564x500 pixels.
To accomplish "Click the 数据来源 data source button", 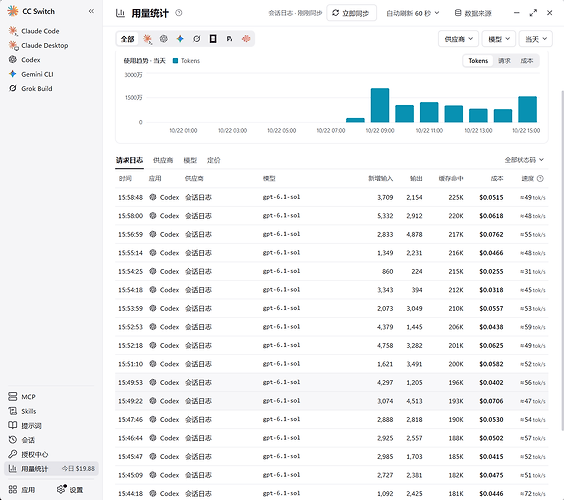I will (473, 13).
